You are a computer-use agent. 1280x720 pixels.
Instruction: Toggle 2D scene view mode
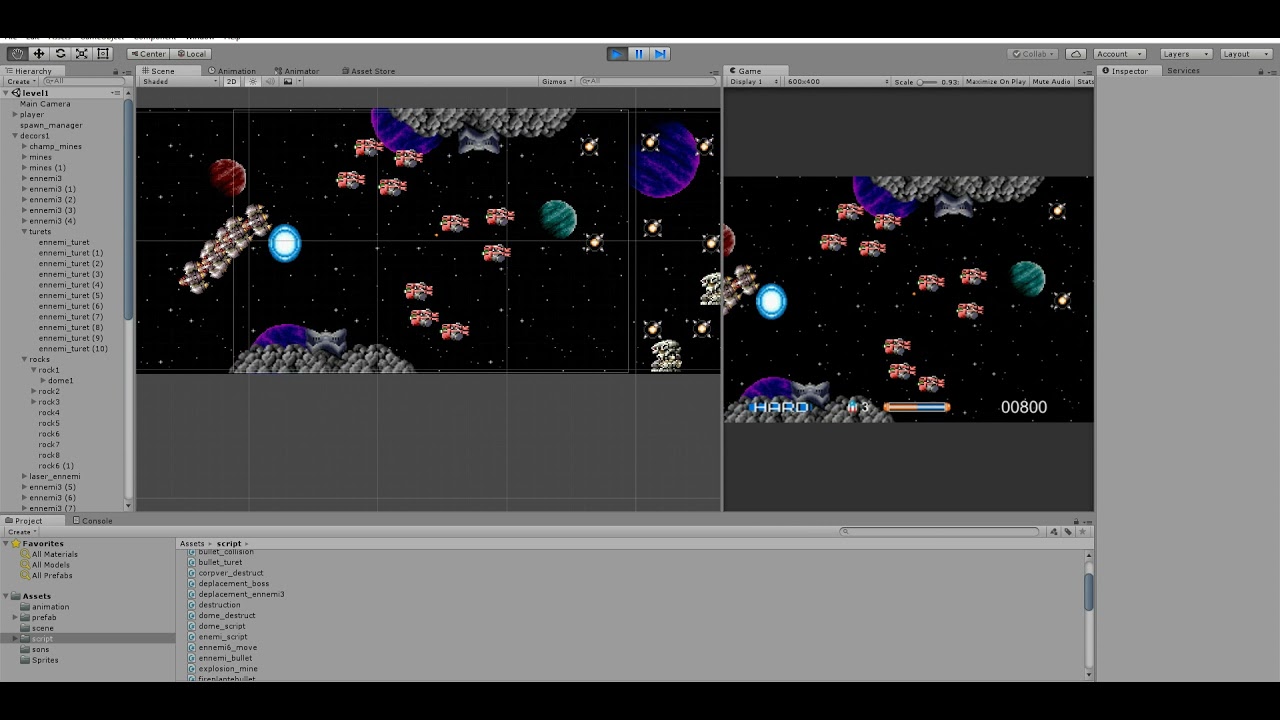pyautogui.click(x=232, y=82)
